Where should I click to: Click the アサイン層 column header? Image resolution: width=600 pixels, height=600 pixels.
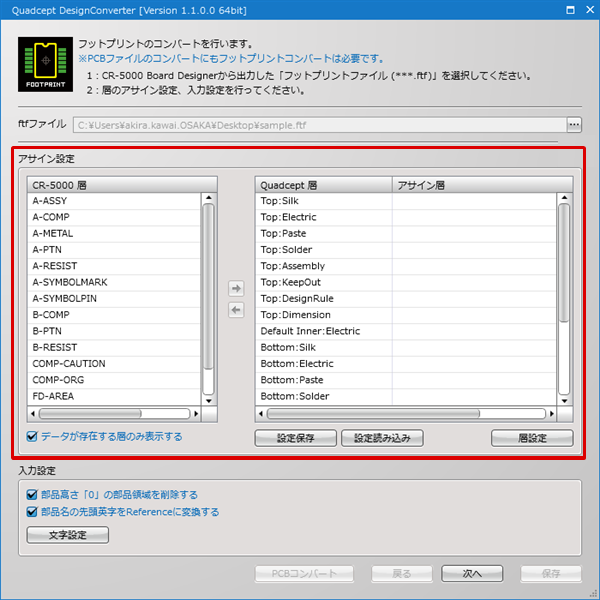(483, 185)
